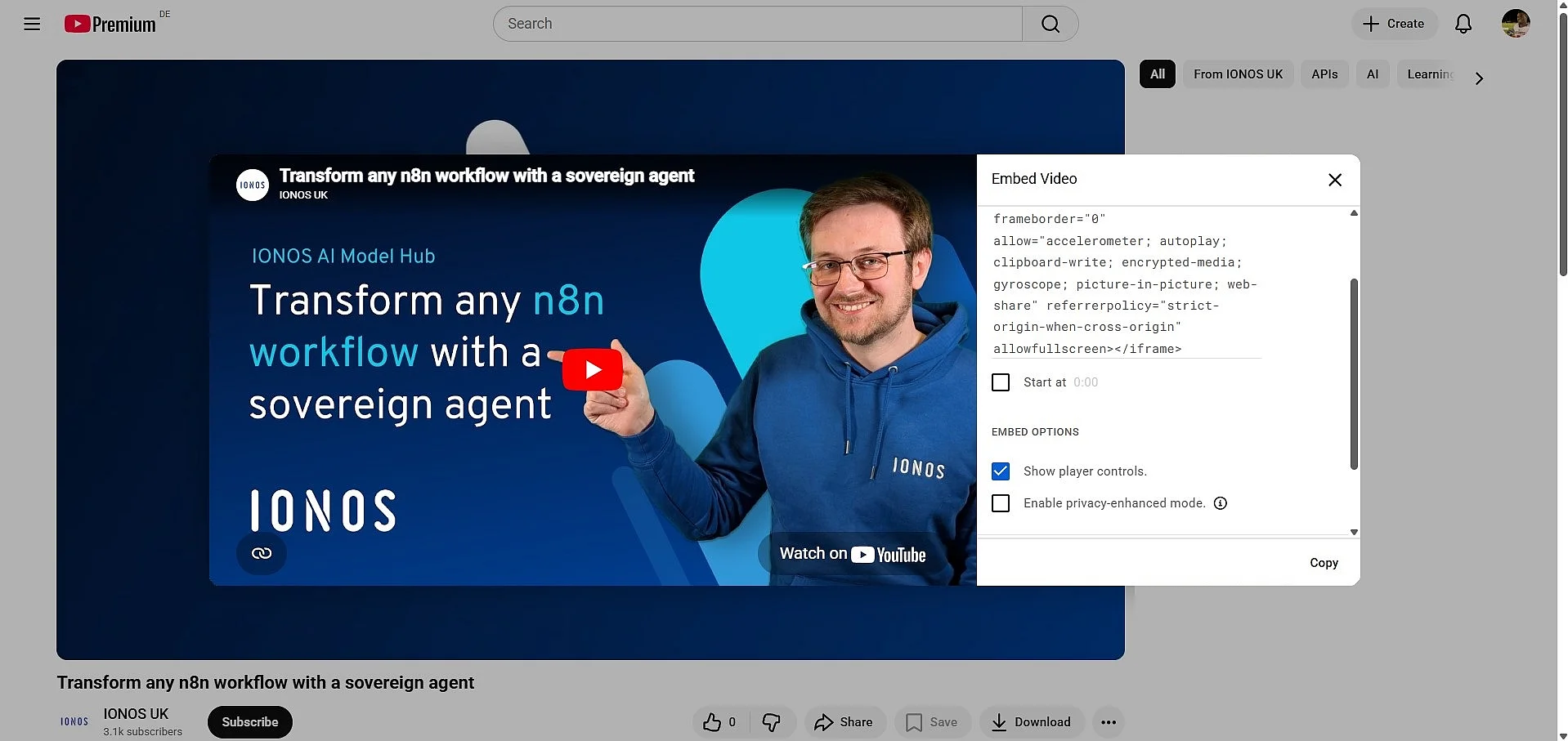Select the AI filter chip

(x=1373, y=74)
